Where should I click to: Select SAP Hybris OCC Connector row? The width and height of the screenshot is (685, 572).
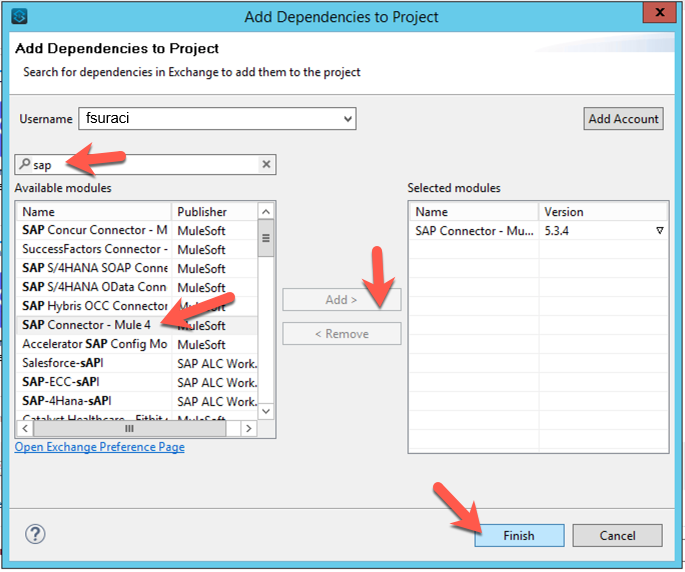tap(137, 306)
